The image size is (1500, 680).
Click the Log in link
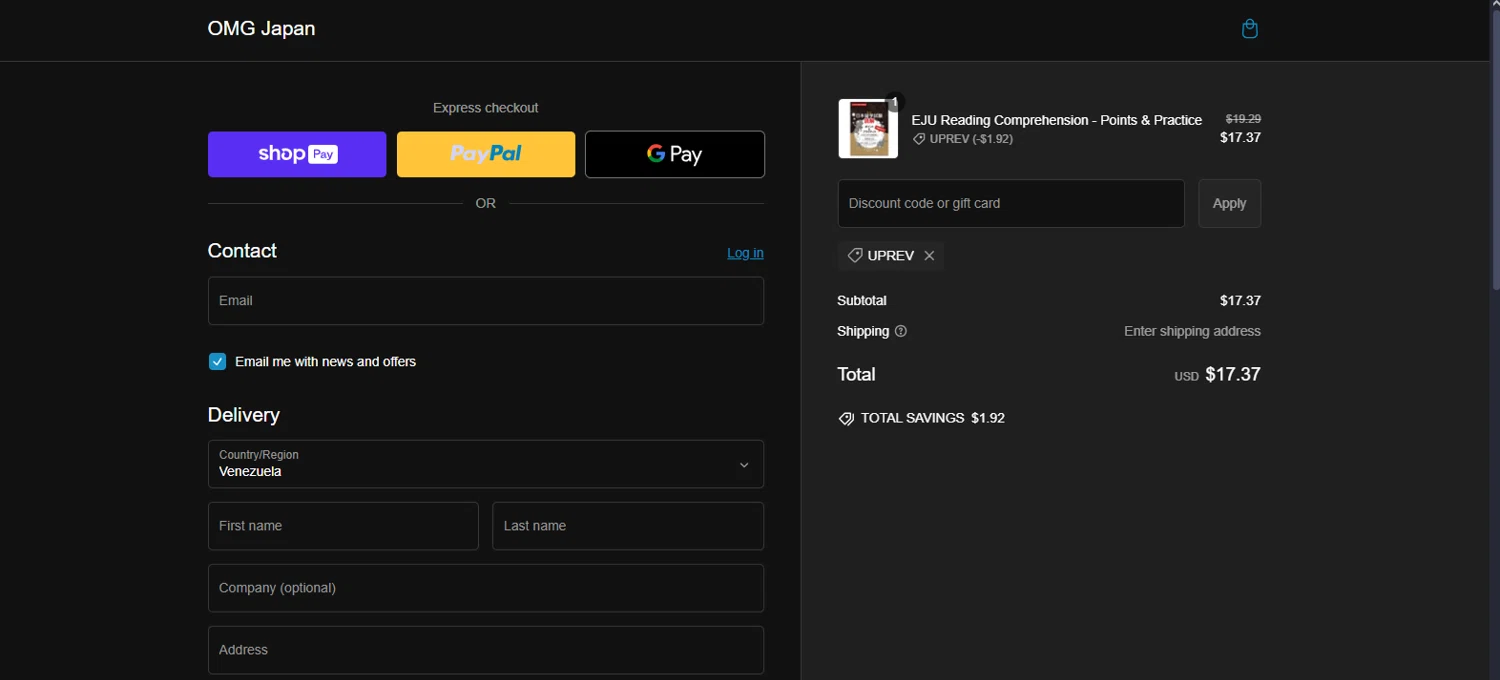(745, 253)
